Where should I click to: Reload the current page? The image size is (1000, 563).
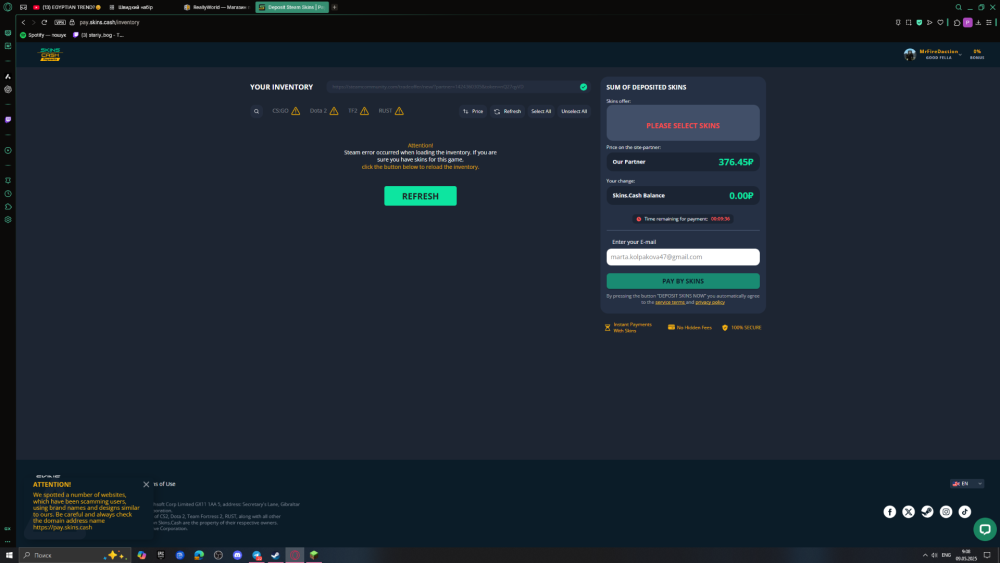point(44,22)
